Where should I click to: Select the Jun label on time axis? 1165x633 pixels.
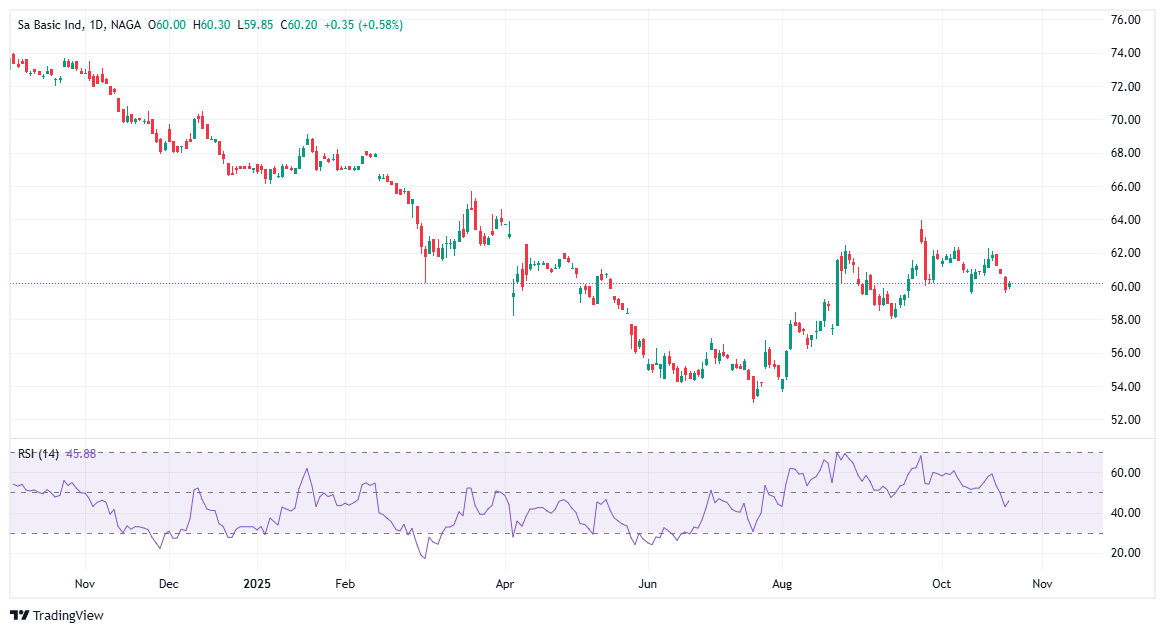647,582
